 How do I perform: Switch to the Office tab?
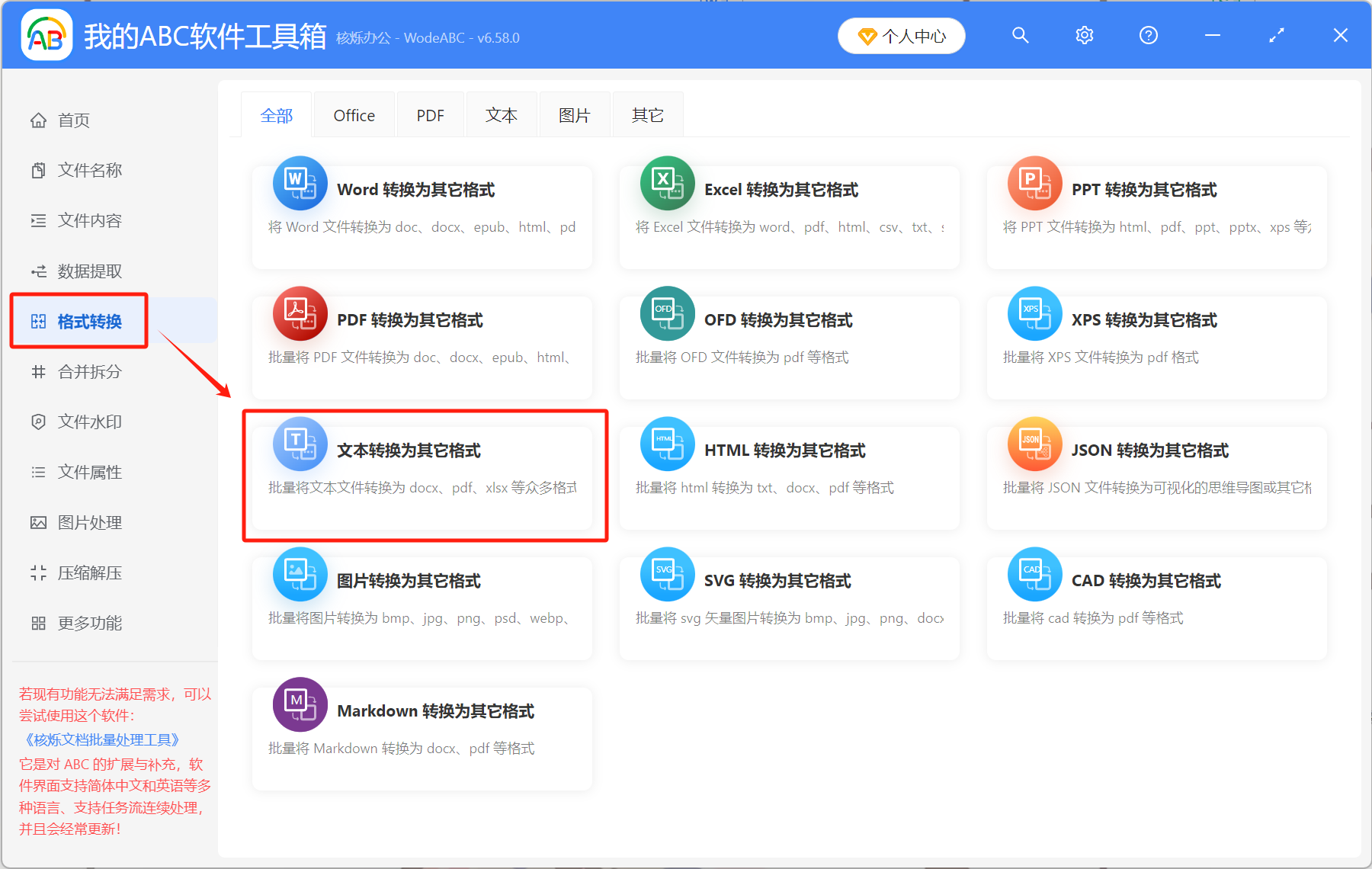pos(353,114)
